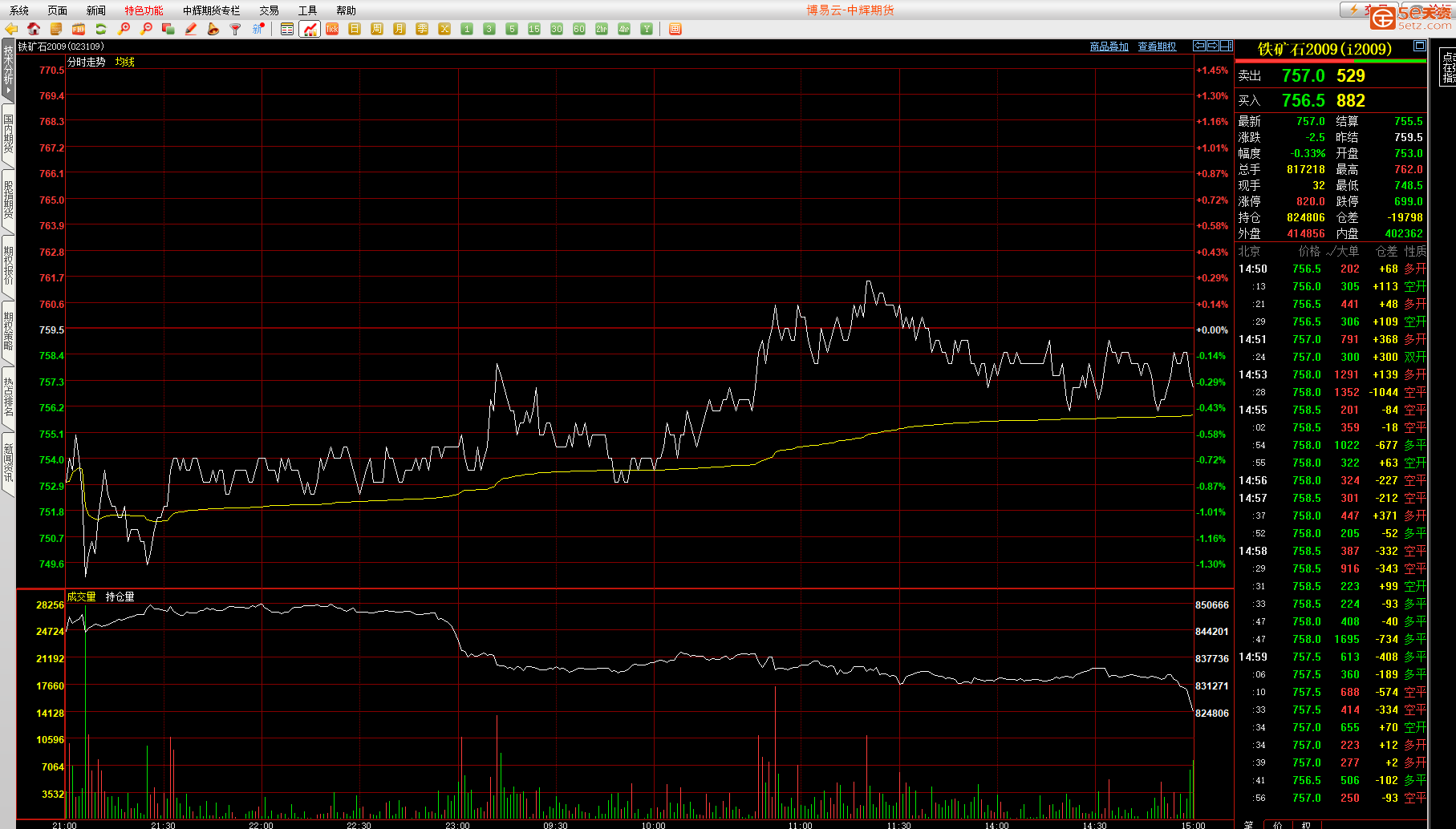Open the filter funnel icon

236,29
